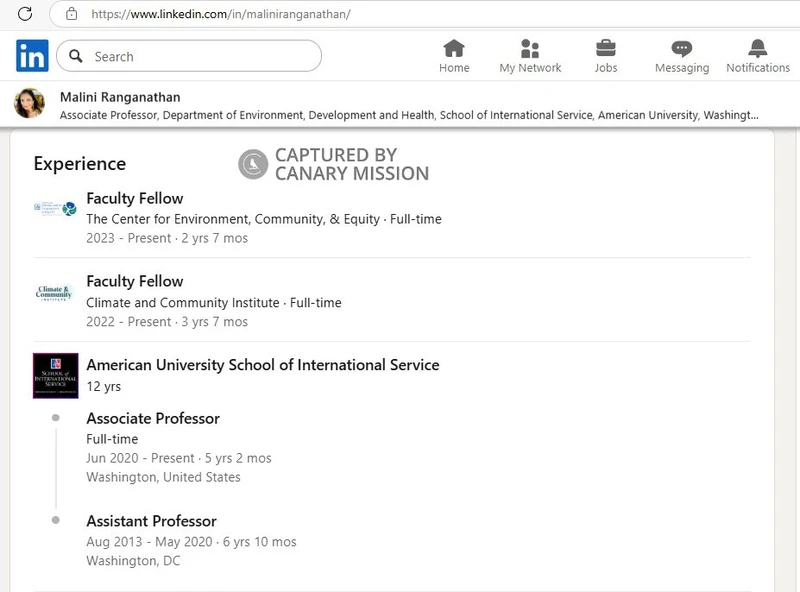The height and width of the screenshot is (592, 800).
Task: Click Climate and Community Institute · Full-time text
Action: click(214, 303)
